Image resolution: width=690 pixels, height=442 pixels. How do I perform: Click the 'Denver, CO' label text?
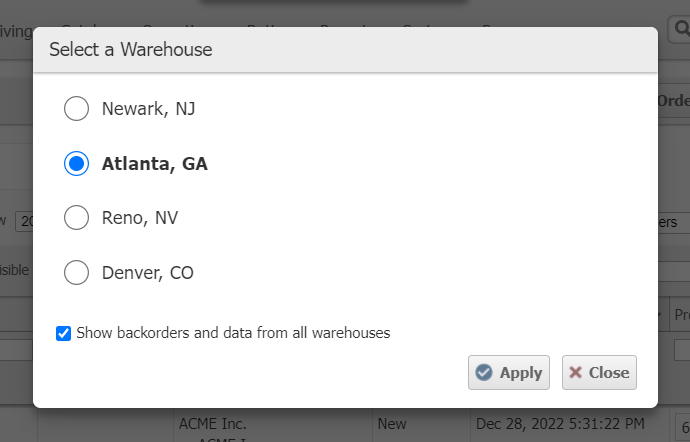click(x=148, y=272)
